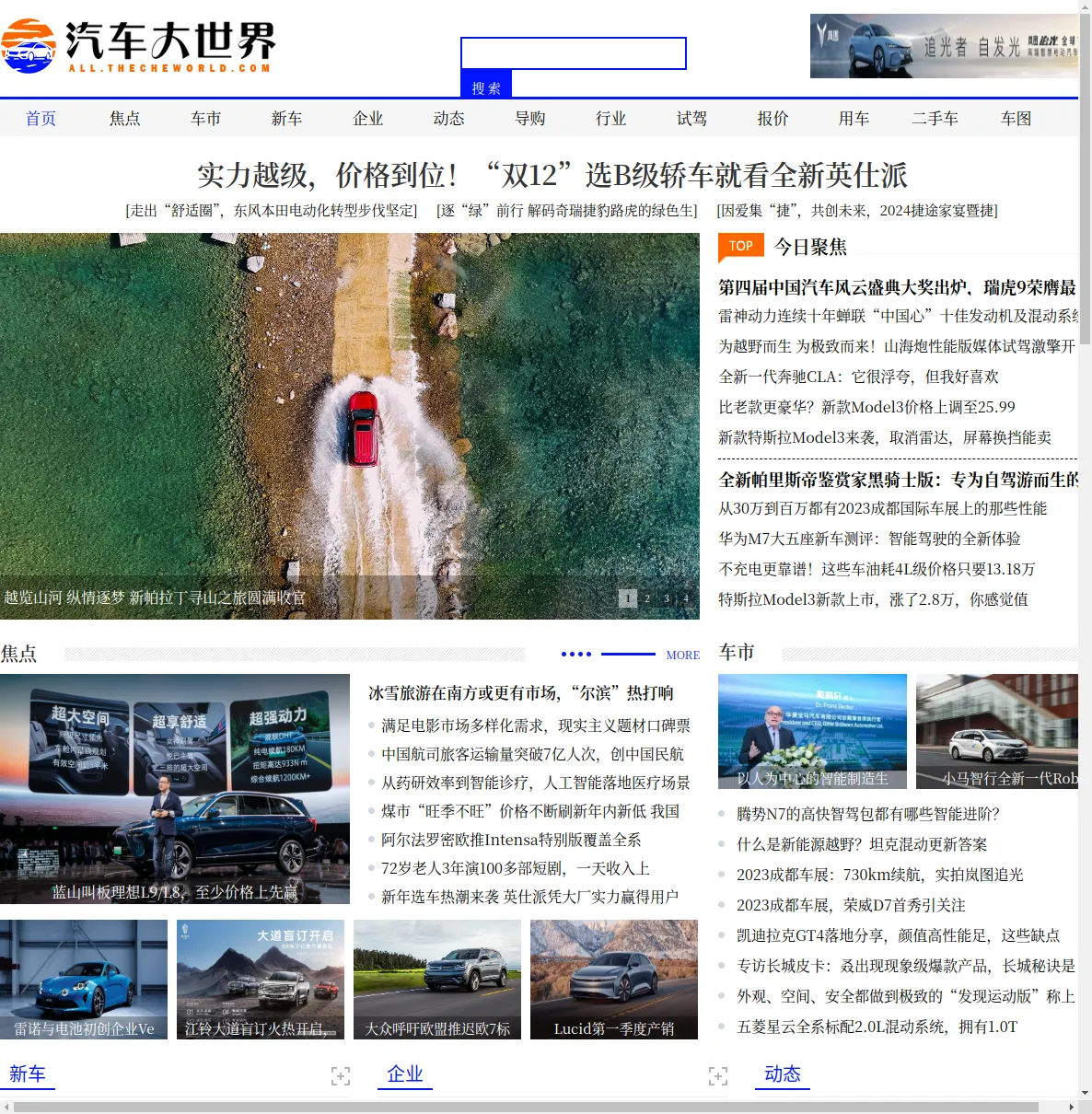This screenshot has width=1092, height=1114.
Task: Open the 行业 navigation item
Action: tap(611, 119)
